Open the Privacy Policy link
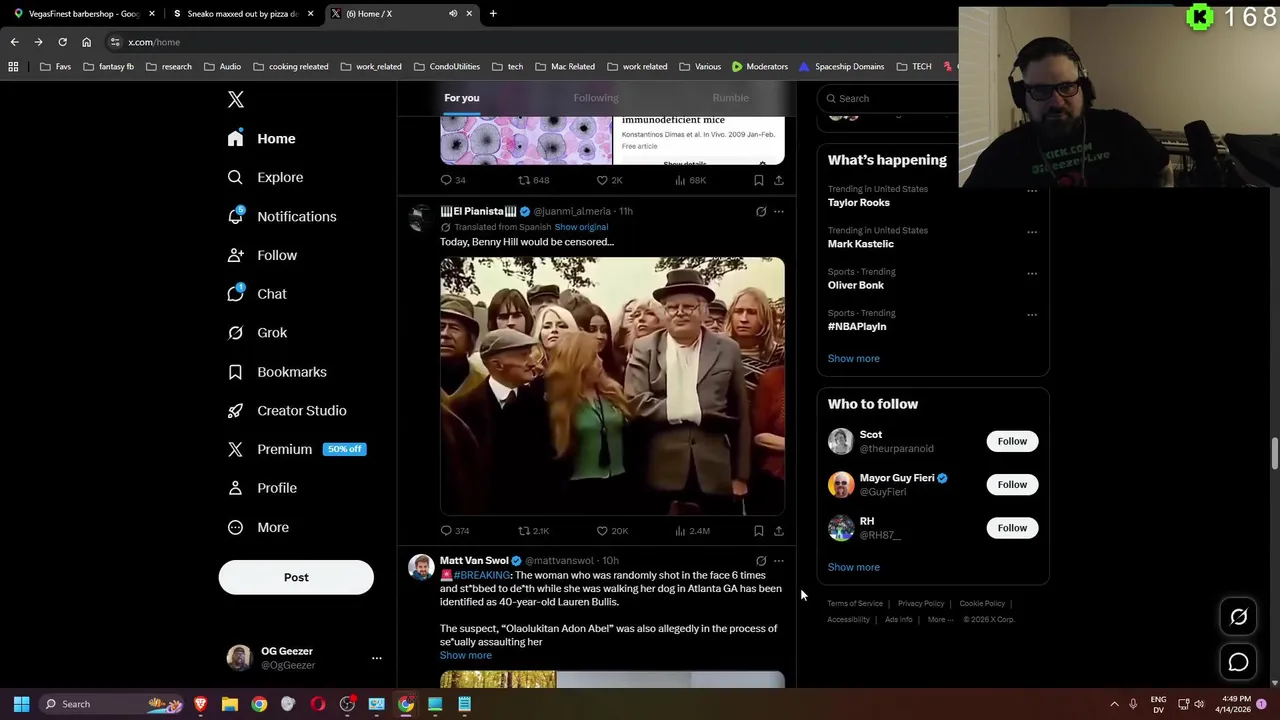This screenshot has height=720, width=1280. (920, 604)
